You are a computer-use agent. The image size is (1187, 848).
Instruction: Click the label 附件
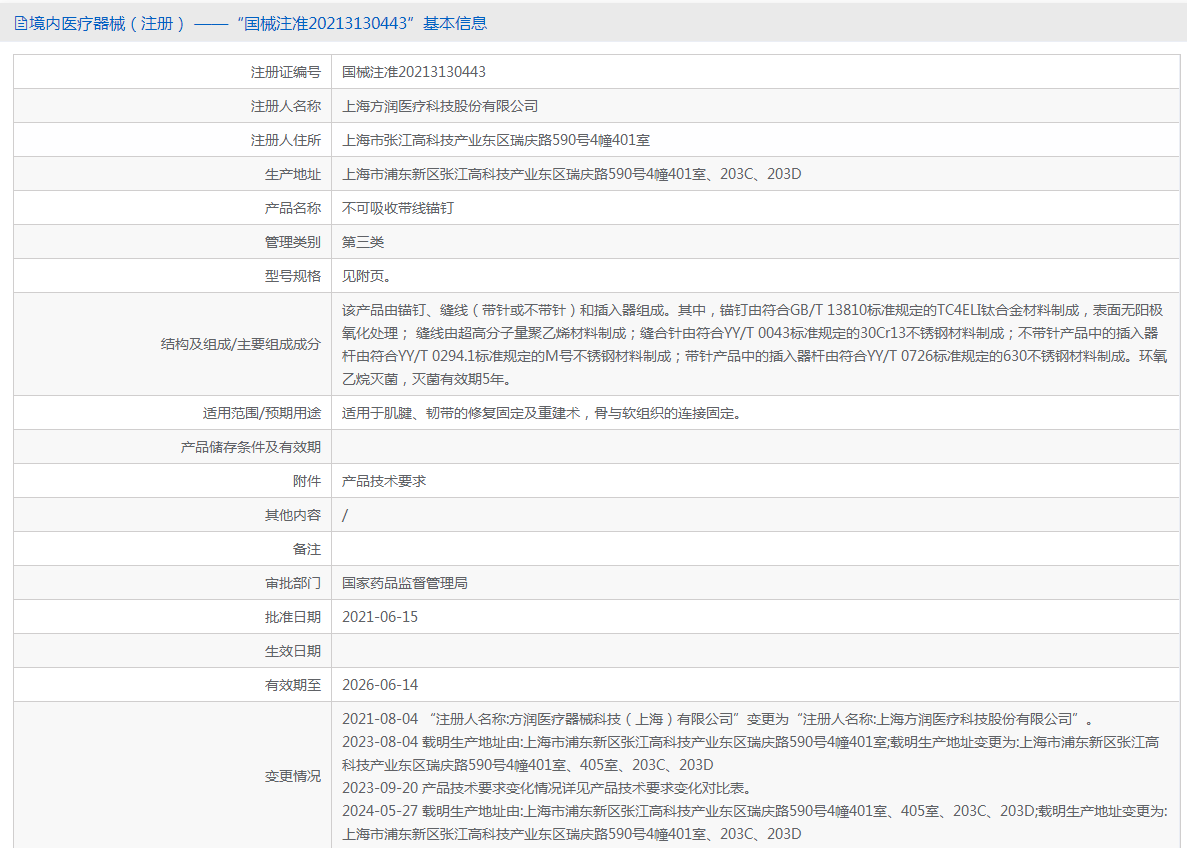point(307,482)
